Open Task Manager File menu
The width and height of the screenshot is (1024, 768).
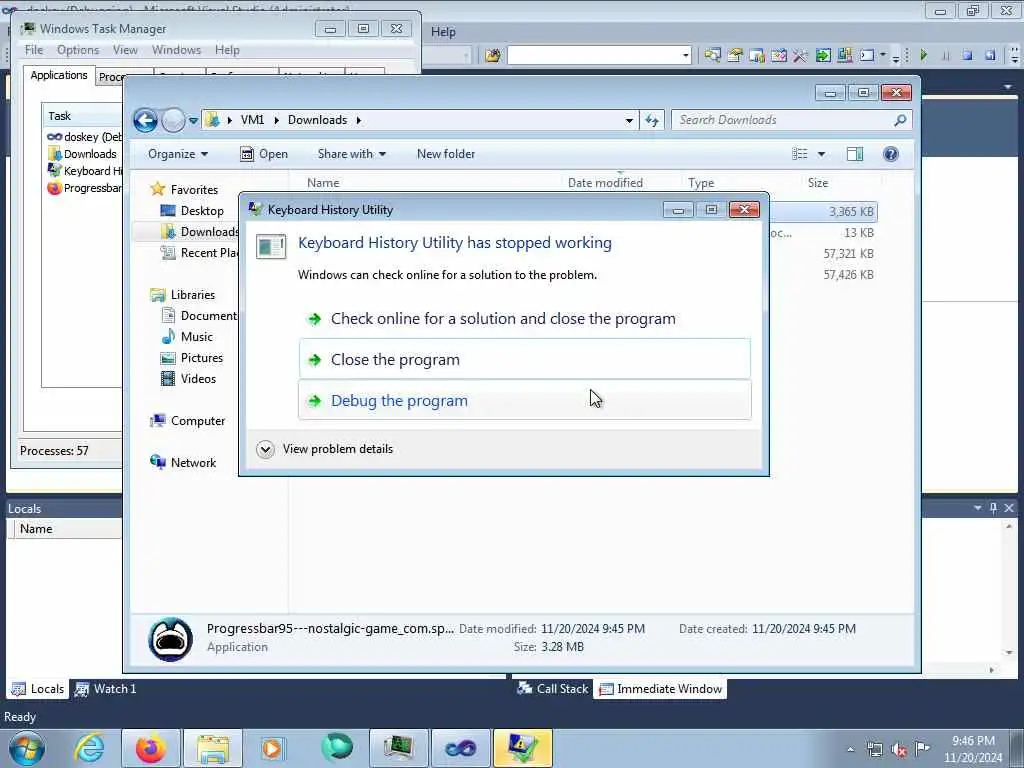[x=34, y=50]
